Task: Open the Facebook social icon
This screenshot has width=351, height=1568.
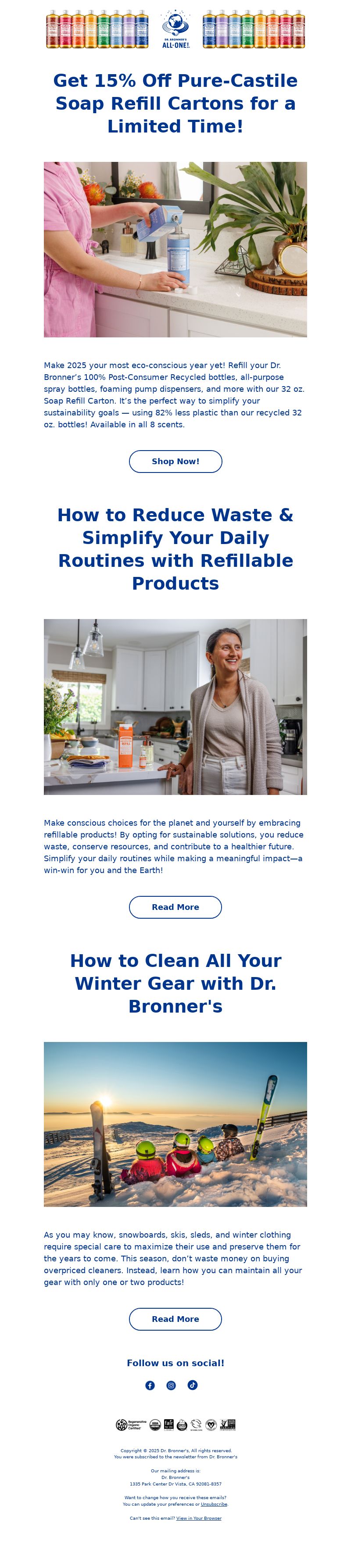Action: click(x=150, y=1385)
